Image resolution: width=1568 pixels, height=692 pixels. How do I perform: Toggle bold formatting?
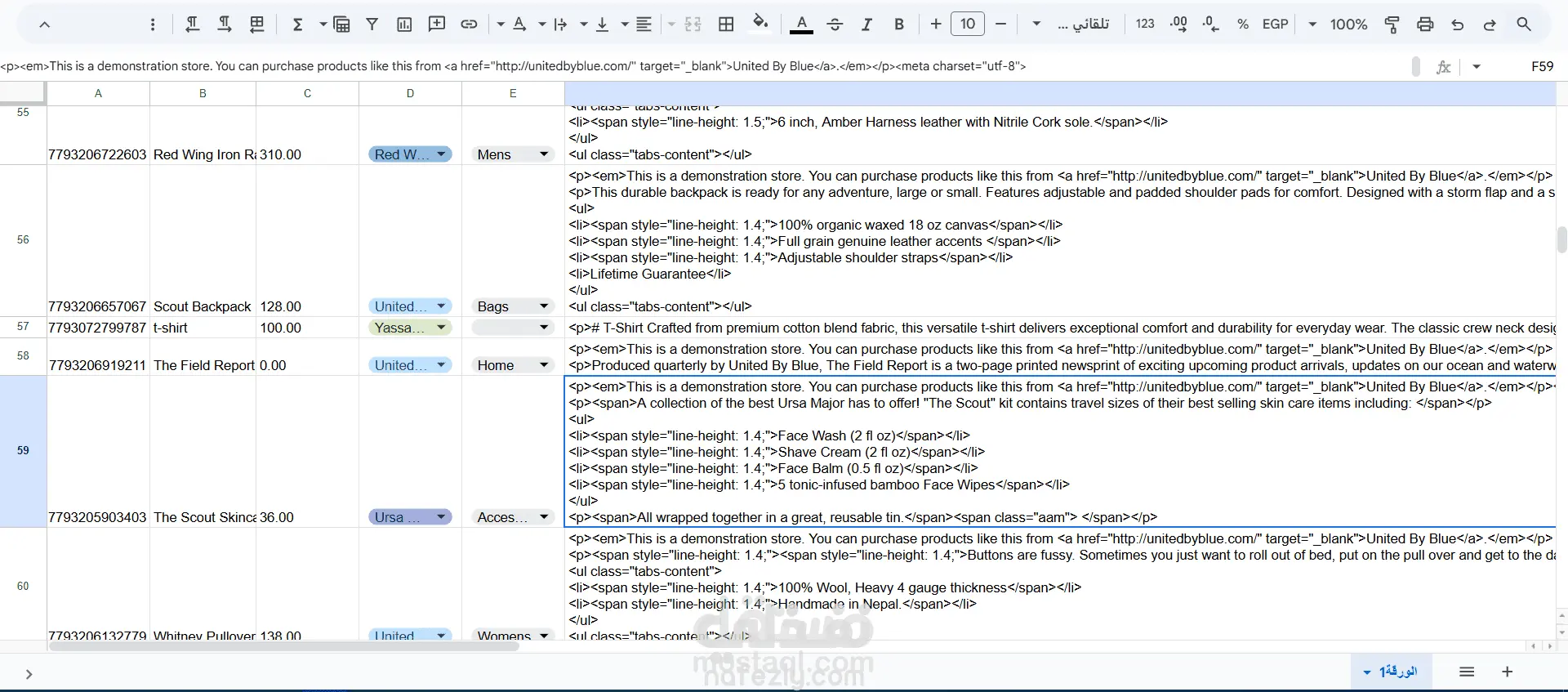899,25
